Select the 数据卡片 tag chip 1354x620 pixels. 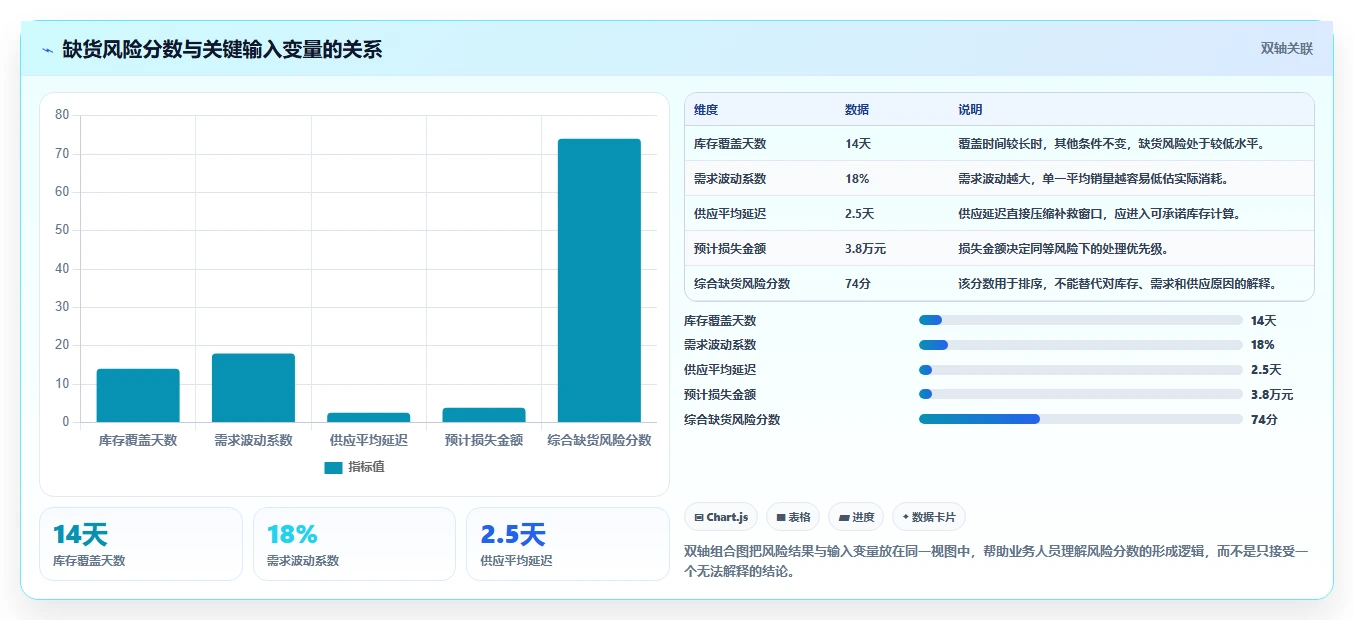[929, 517]
